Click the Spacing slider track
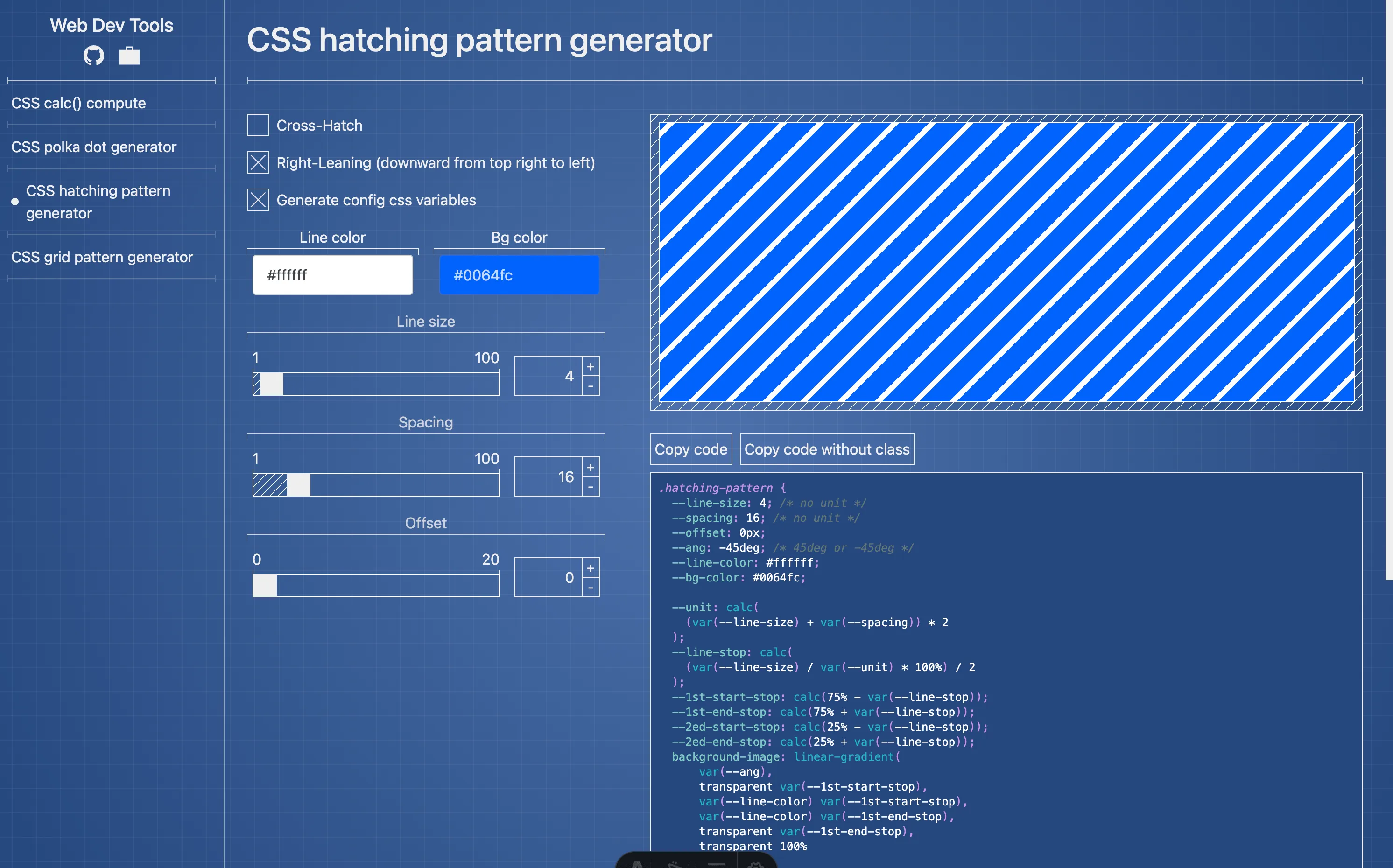Screen dimensions: 1393x868 375,484
